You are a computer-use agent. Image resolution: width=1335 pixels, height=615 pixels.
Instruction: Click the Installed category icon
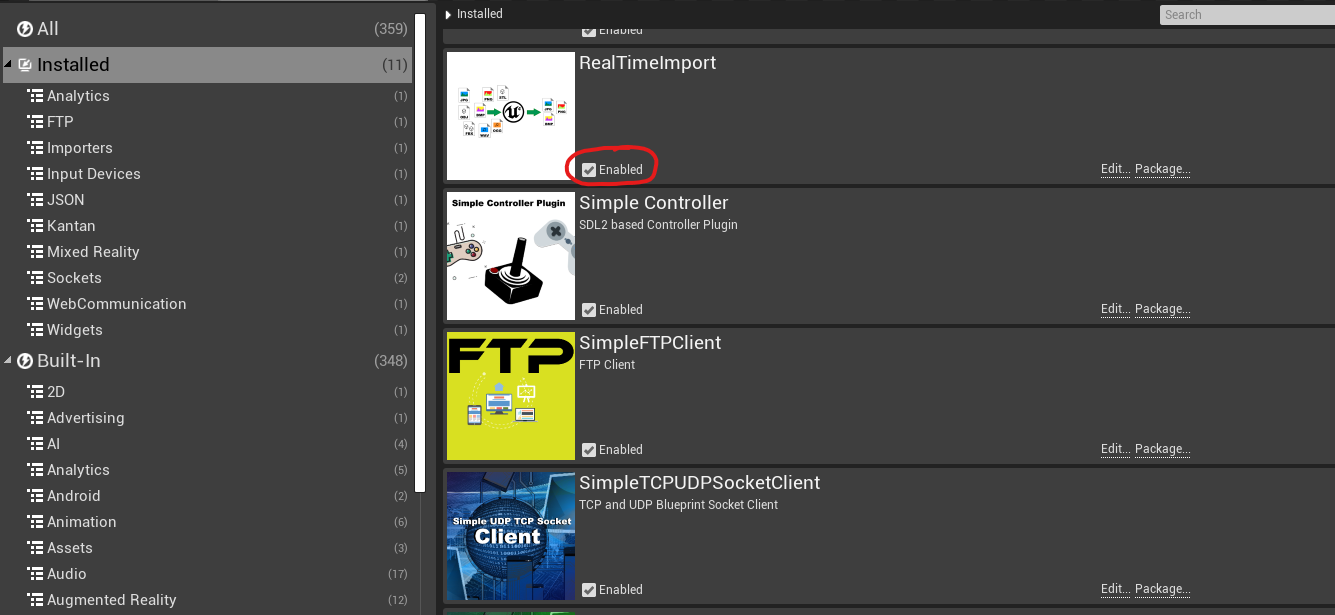[x=25, y=65]
